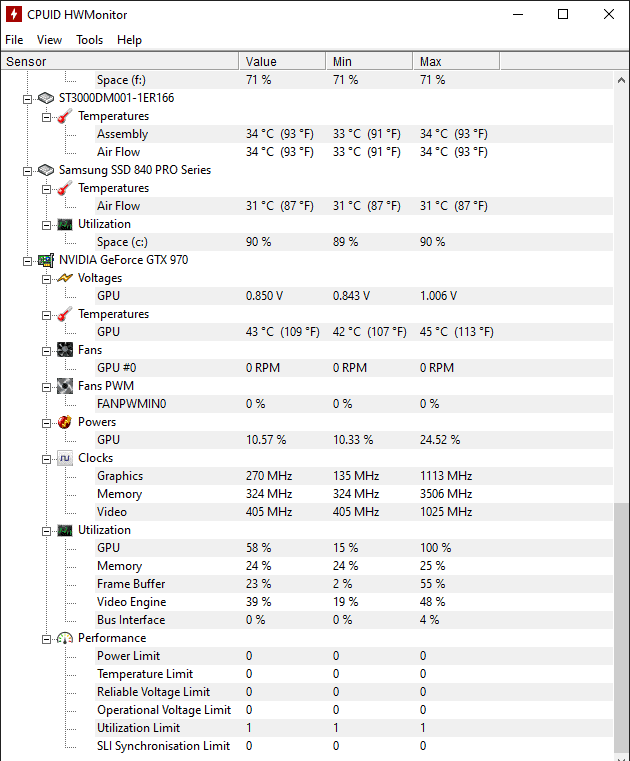Click the GPU Voltages lightning icon
Screen dimensions: 630x761
click(65, 278)
